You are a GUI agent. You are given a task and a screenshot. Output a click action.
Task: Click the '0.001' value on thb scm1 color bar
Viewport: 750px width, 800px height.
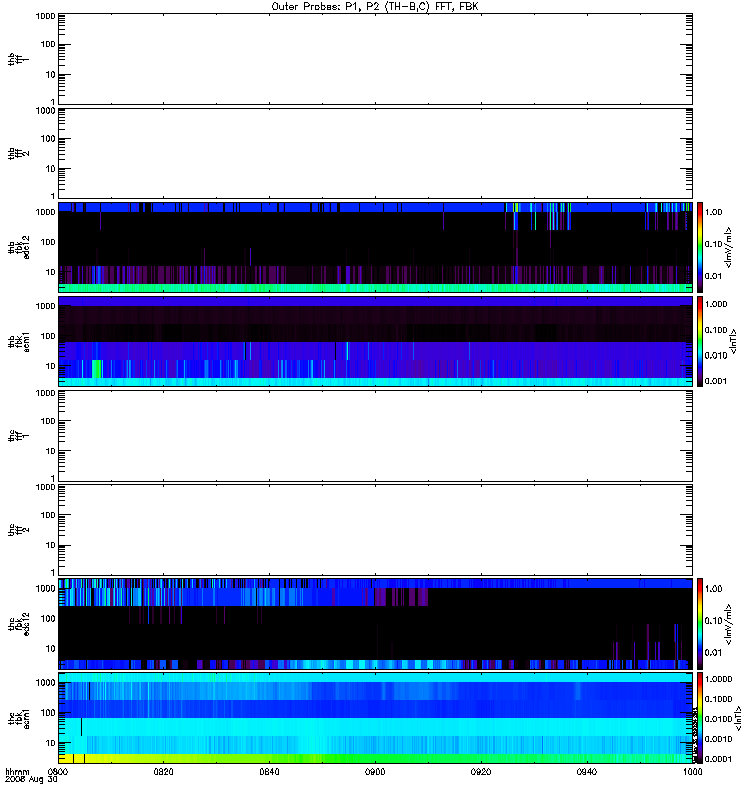716,381
